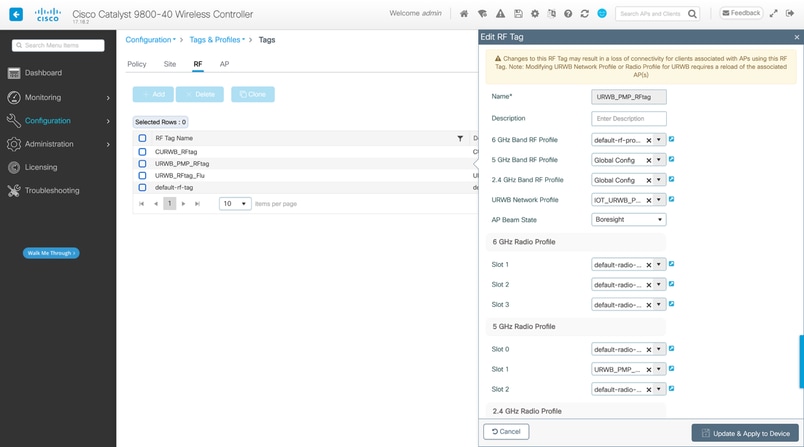Check the URWB_RFtag_Flu row checkbox

point(143,175)
